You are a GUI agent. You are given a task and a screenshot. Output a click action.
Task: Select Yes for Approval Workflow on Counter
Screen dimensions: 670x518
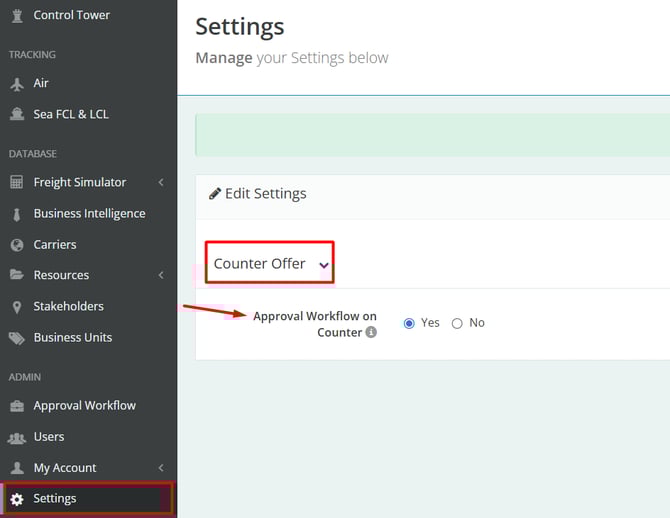(x=409, y=323)
